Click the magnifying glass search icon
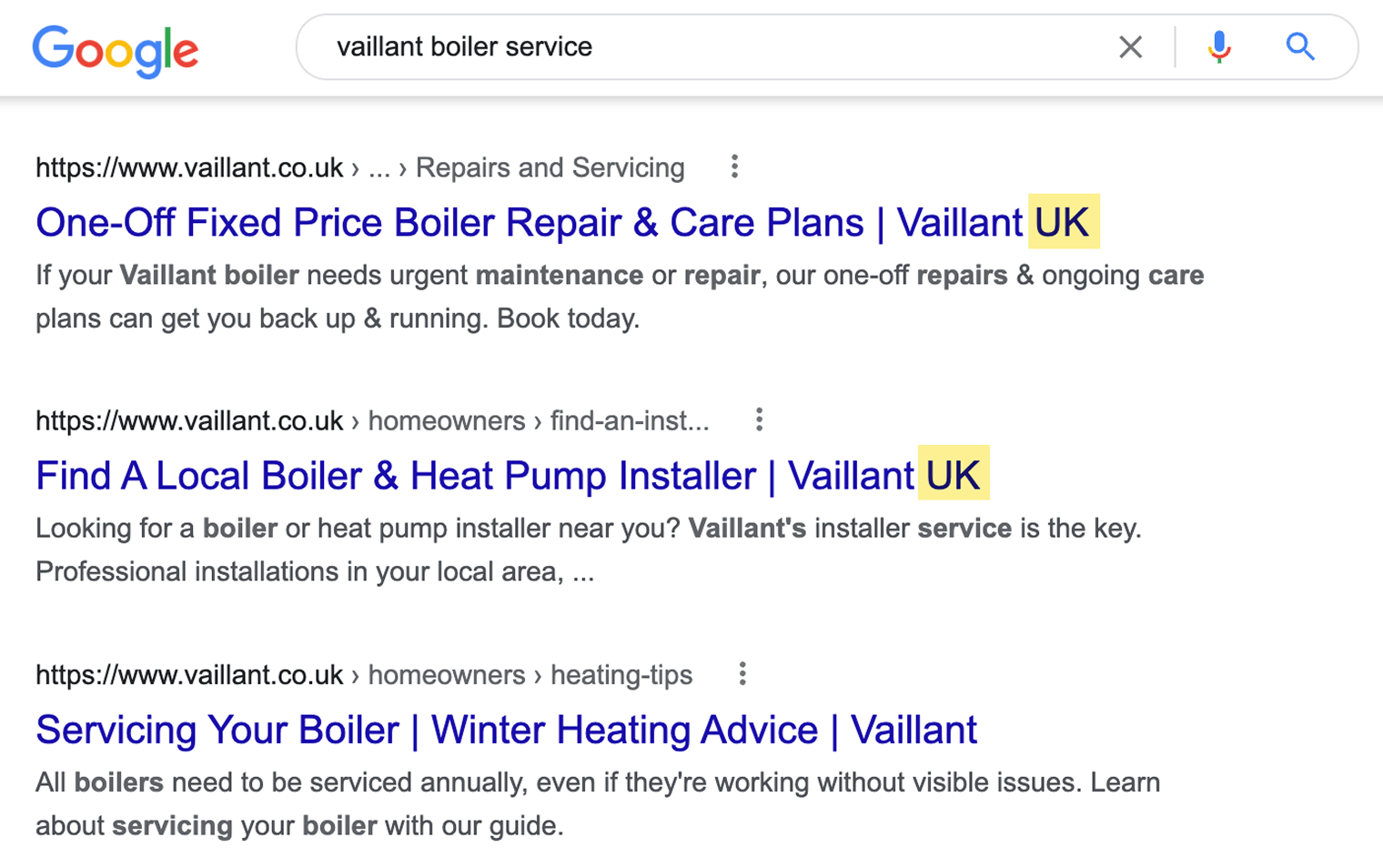 [x=1299, y=46]
